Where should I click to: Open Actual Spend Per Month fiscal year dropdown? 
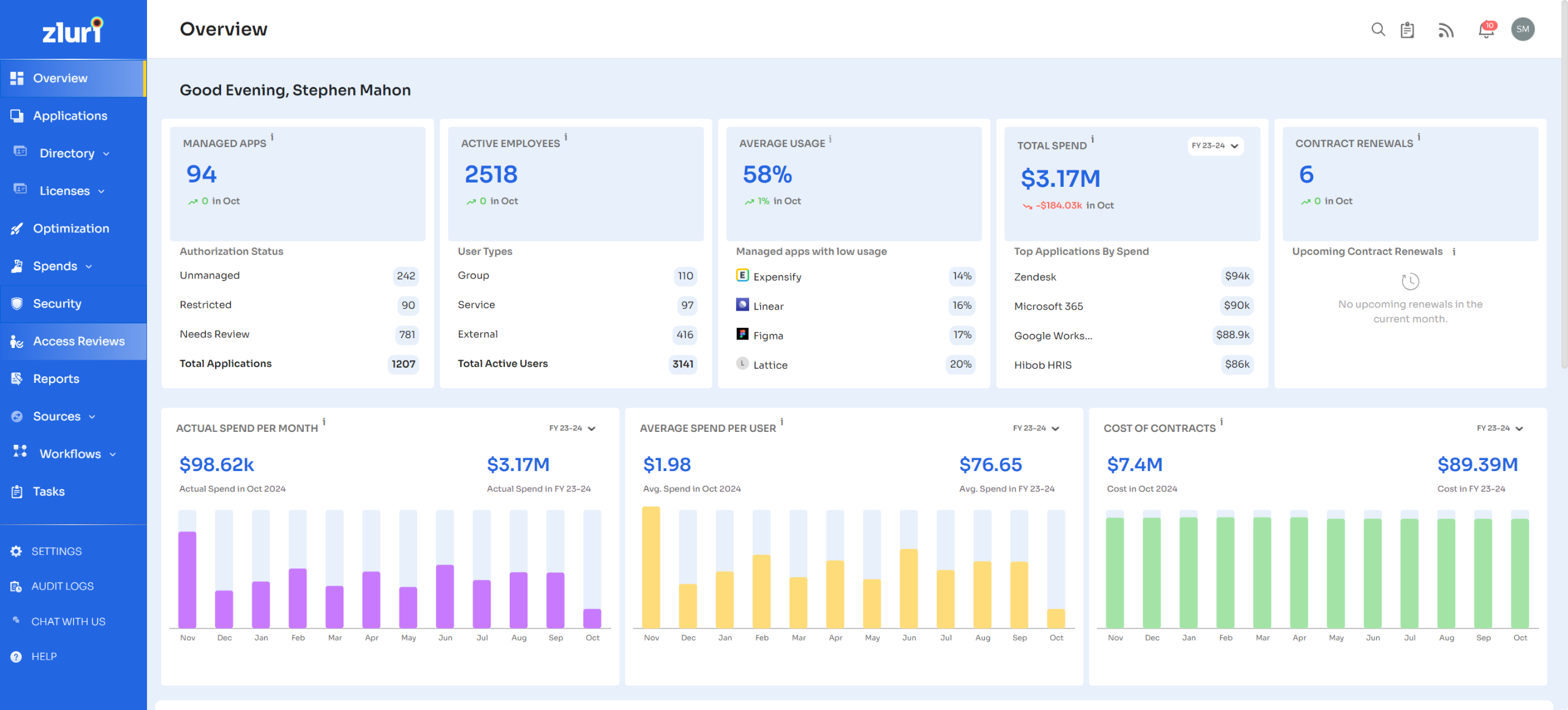572,428
